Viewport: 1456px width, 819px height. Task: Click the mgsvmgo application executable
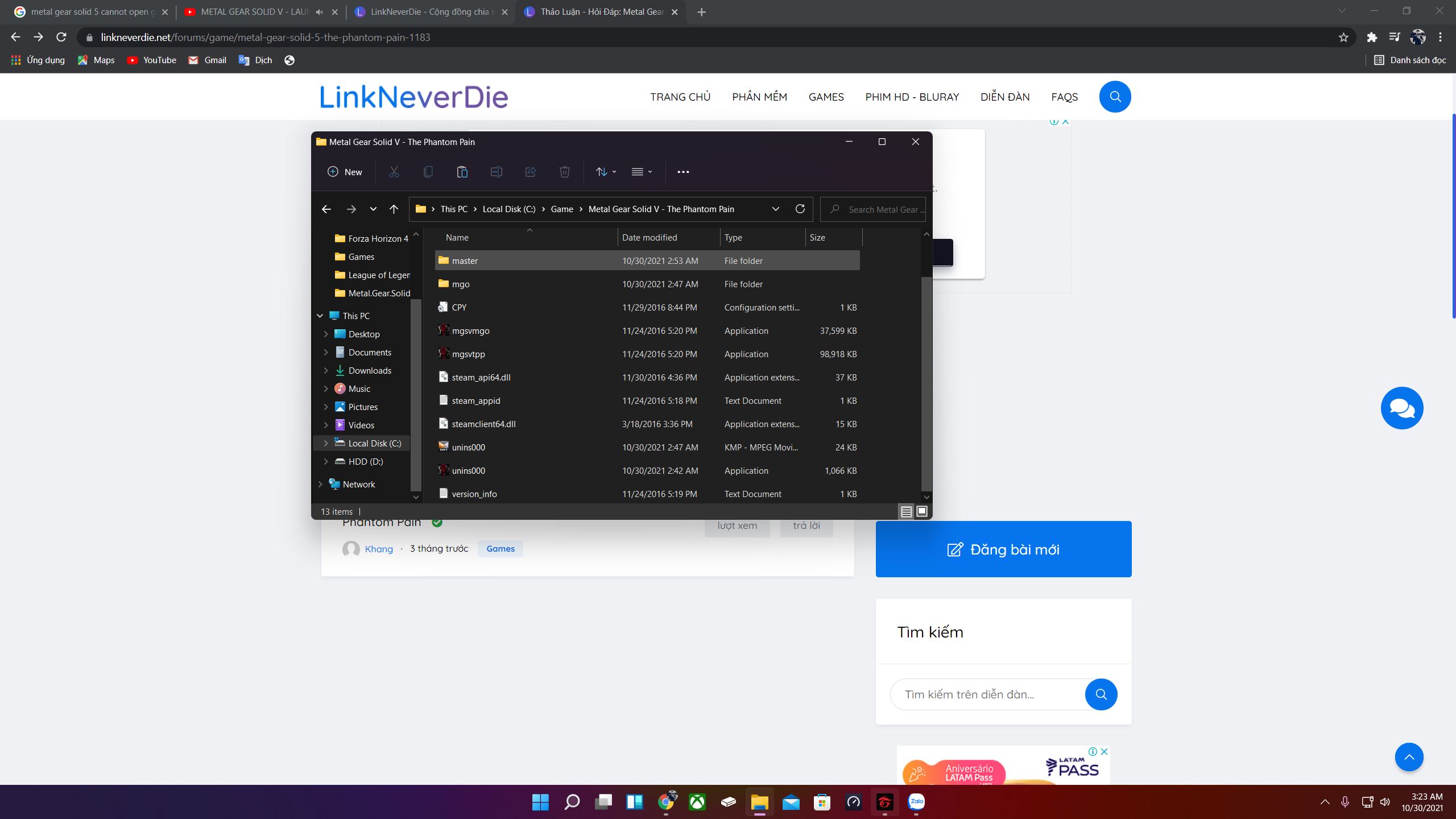tap(470, 330)
